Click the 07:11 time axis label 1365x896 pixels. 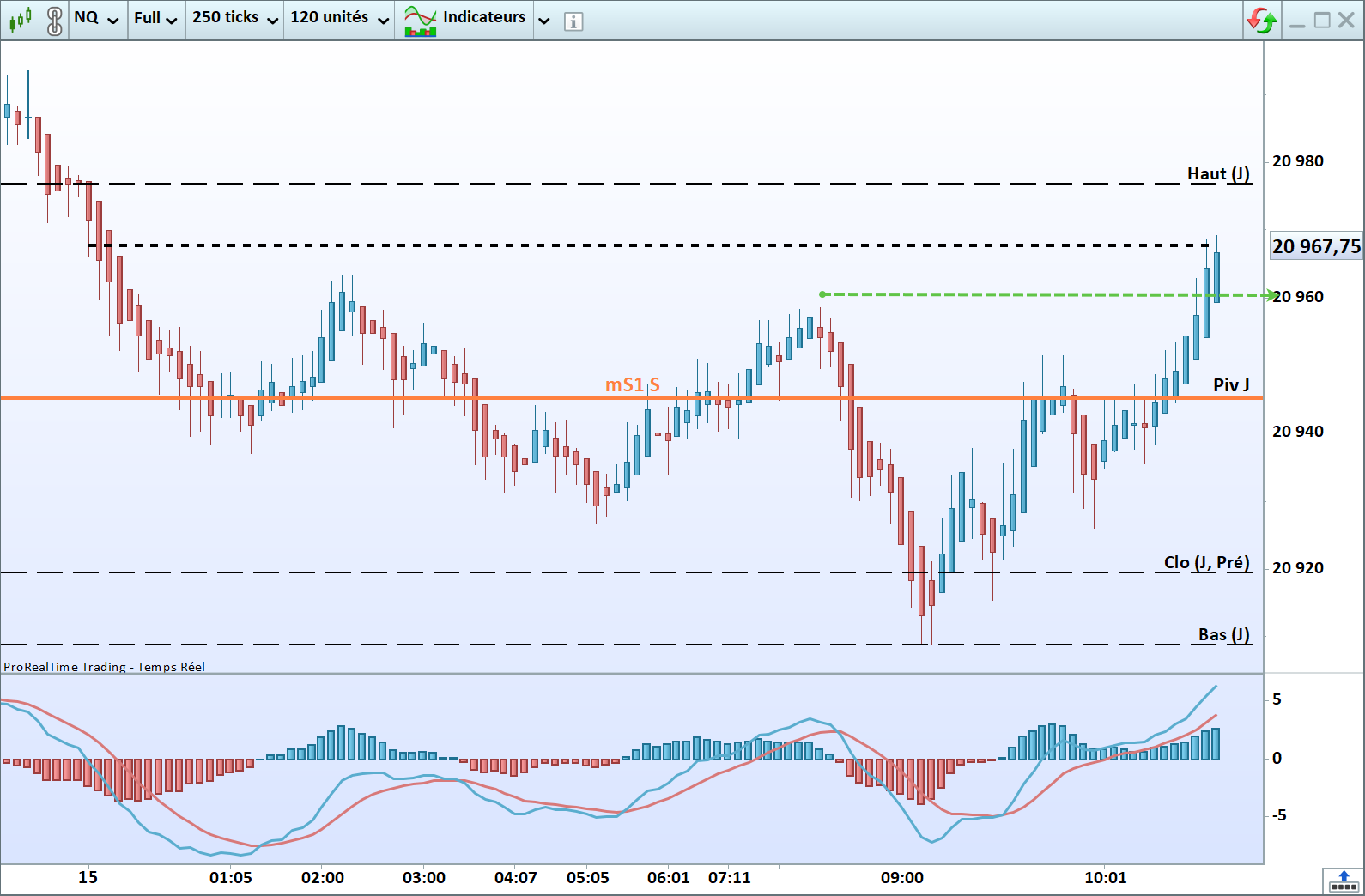[730, 878]
